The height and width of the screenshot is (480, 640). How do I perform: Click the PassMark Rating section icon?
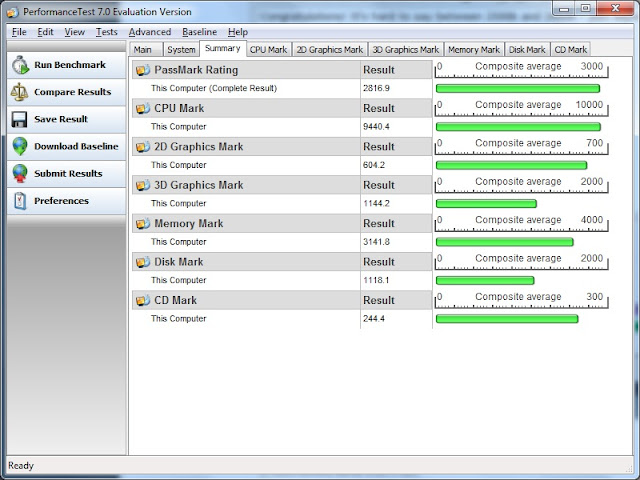[x=143, y=70]
